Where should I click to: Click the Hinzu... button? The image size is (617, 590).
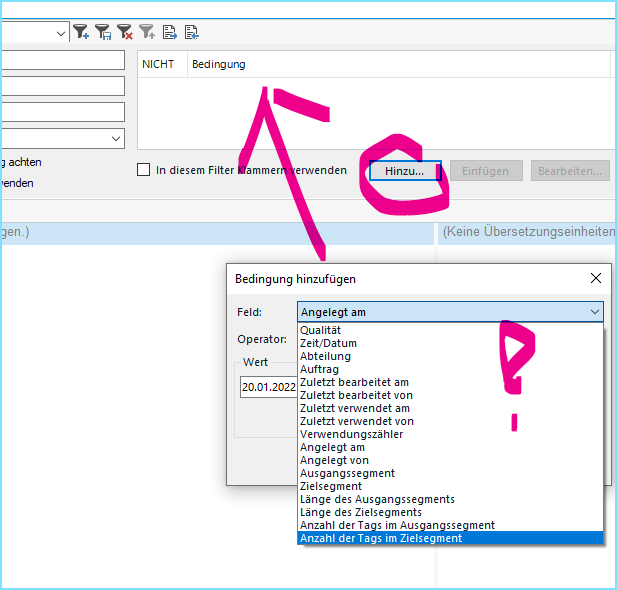point(405,171)
